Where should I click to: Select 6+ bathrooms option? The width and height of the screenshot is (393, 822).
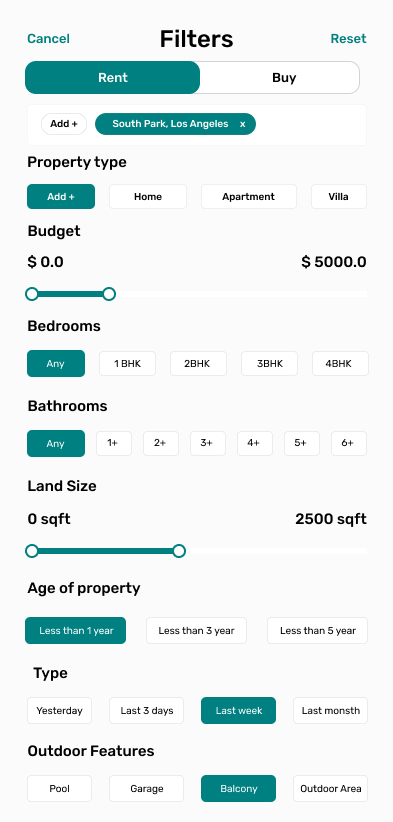(348, 444)
